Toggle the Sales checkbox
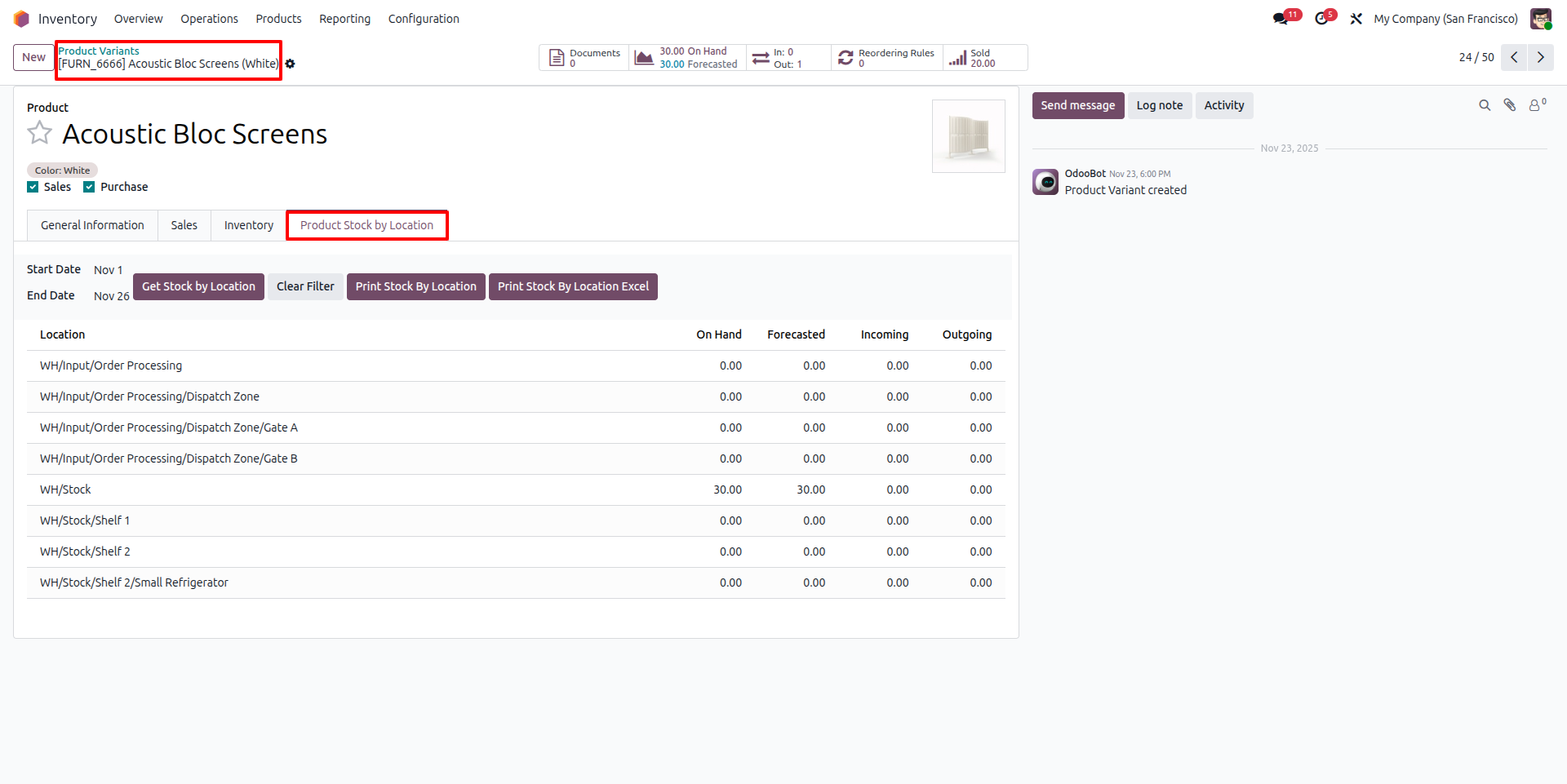Image resolution: width=1567 pixels, height=784 pixels. [x=33, y=187]
